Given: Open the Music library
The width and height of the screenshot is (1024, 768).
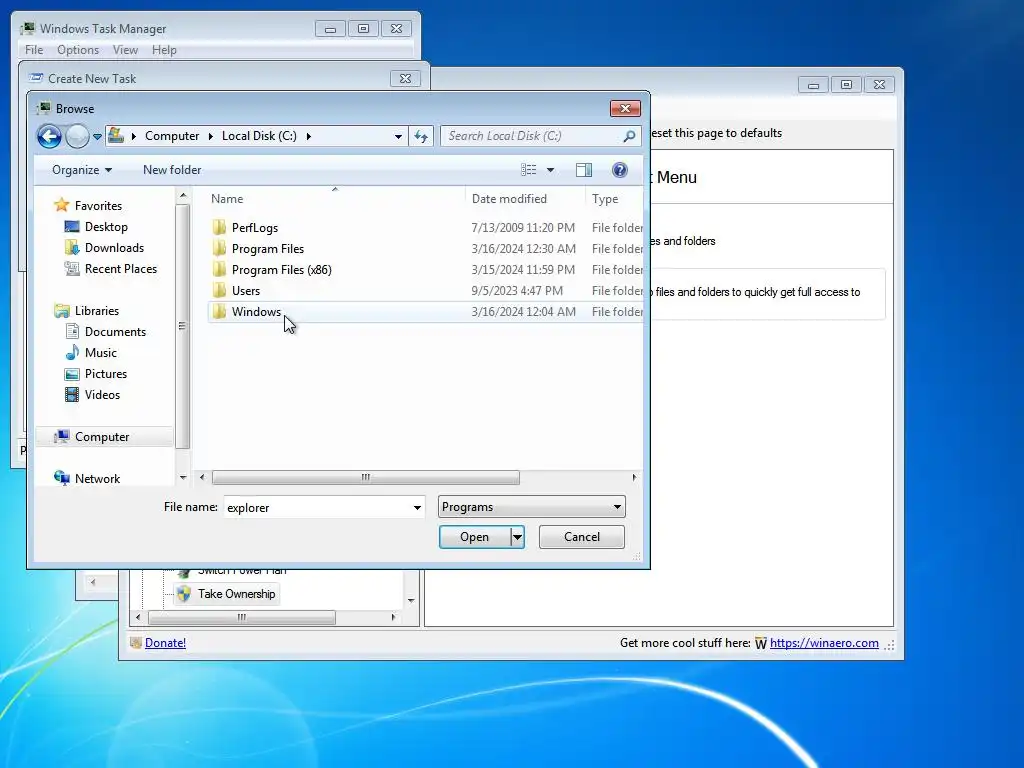Looking at the screenshot, I should pyautogui.click(x=101, y=353).
